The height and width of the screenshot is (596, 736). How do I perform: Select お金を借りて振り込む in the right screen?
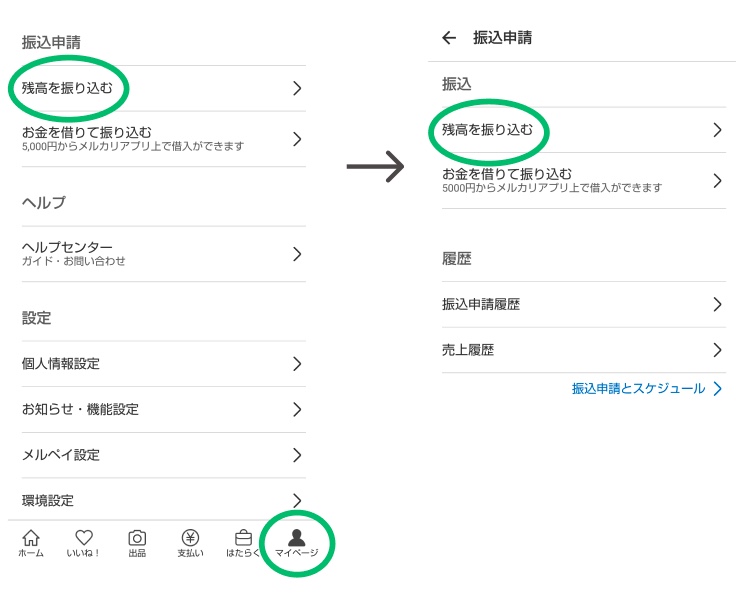pos(584,181)
